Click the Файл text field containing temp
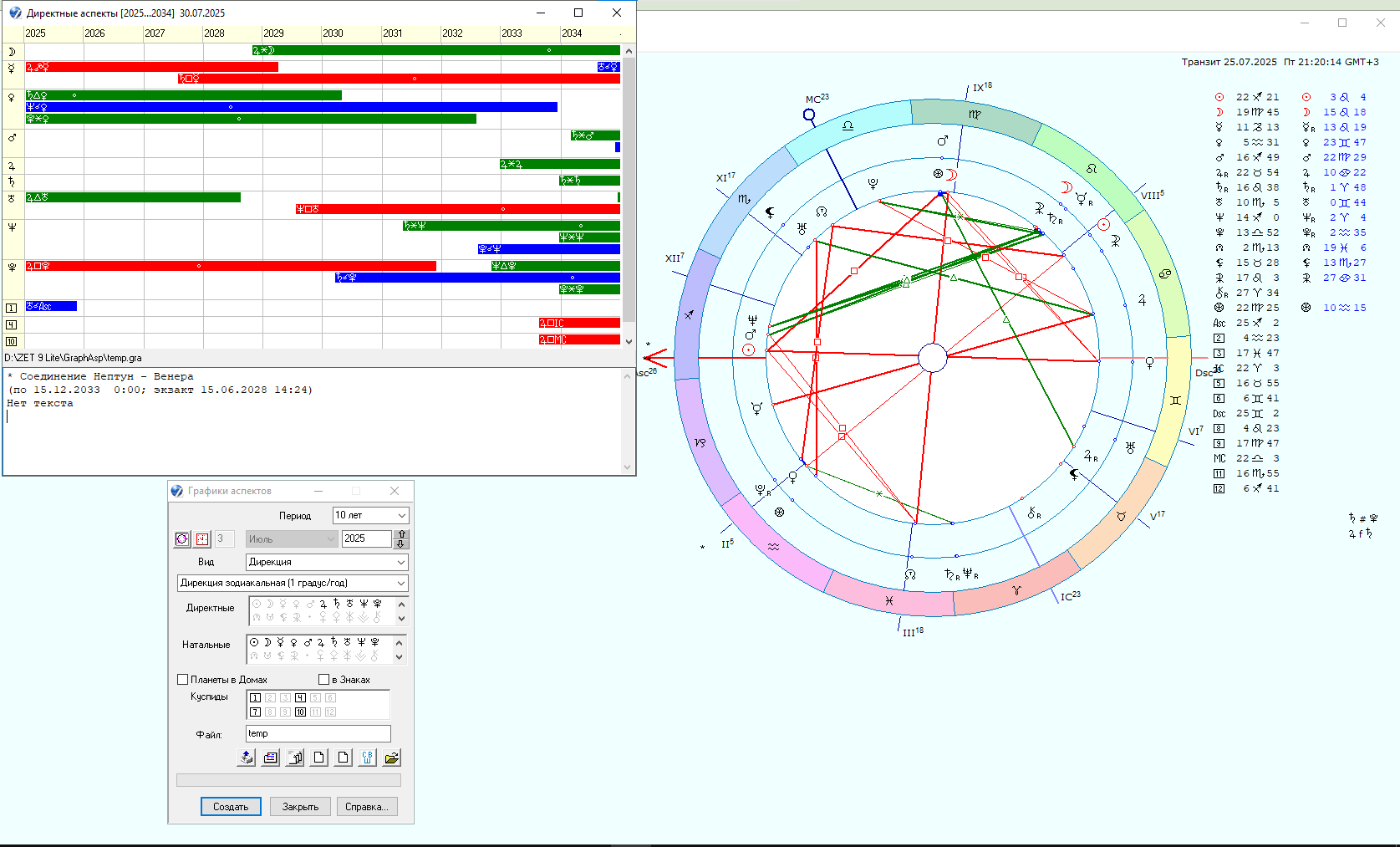This screenshot has height=847, width=1400. pyautogui.click(x=318, y=733)
